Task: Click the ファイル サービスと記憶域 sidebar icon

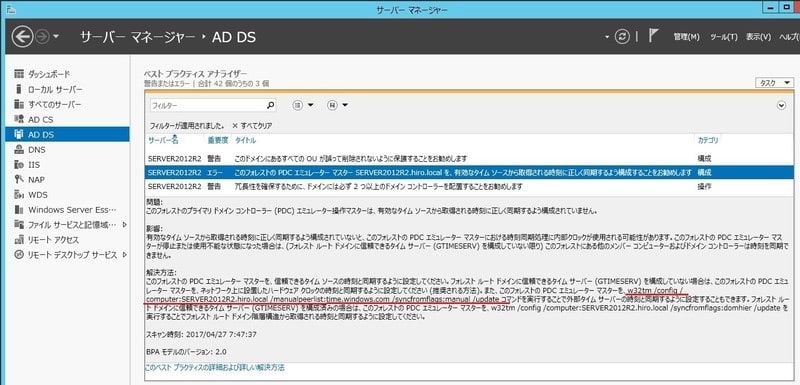Action: pos(19,224)
